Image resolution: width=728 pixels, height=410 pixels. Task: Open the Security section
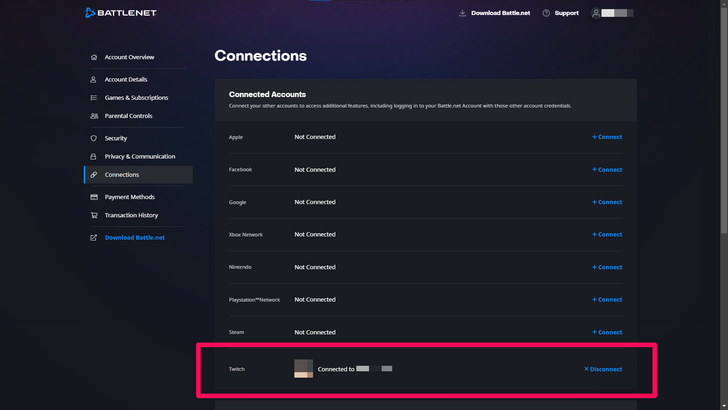point(116,138)
